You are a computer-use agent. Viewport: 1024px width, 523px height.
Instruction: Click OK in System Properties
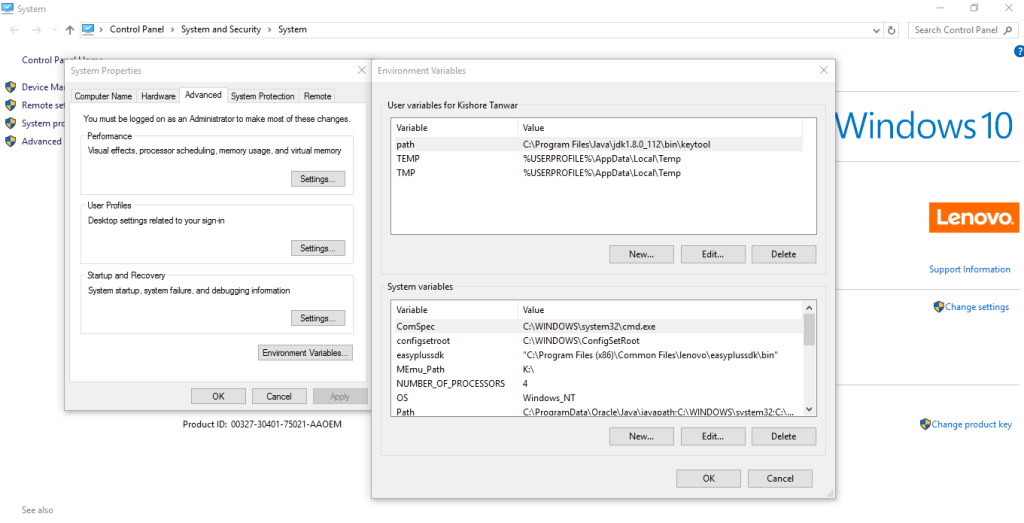[x=218, y=396]
